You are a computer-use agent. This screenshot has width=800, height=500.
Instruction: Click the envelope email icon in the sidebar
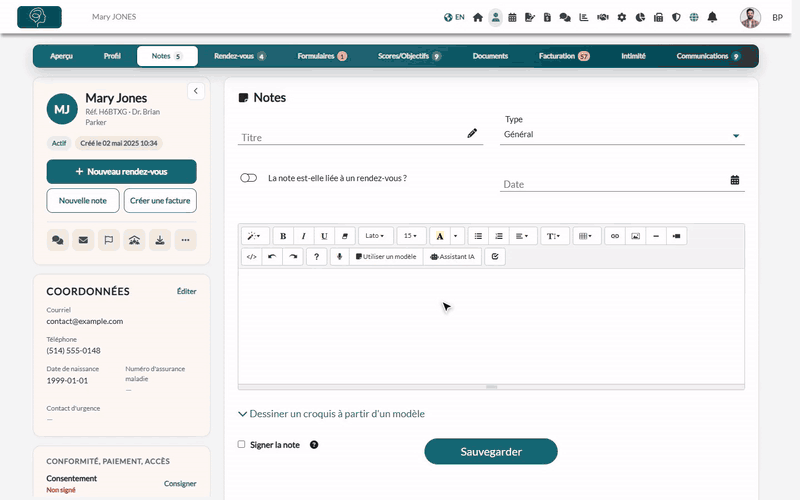pos(83,240)
